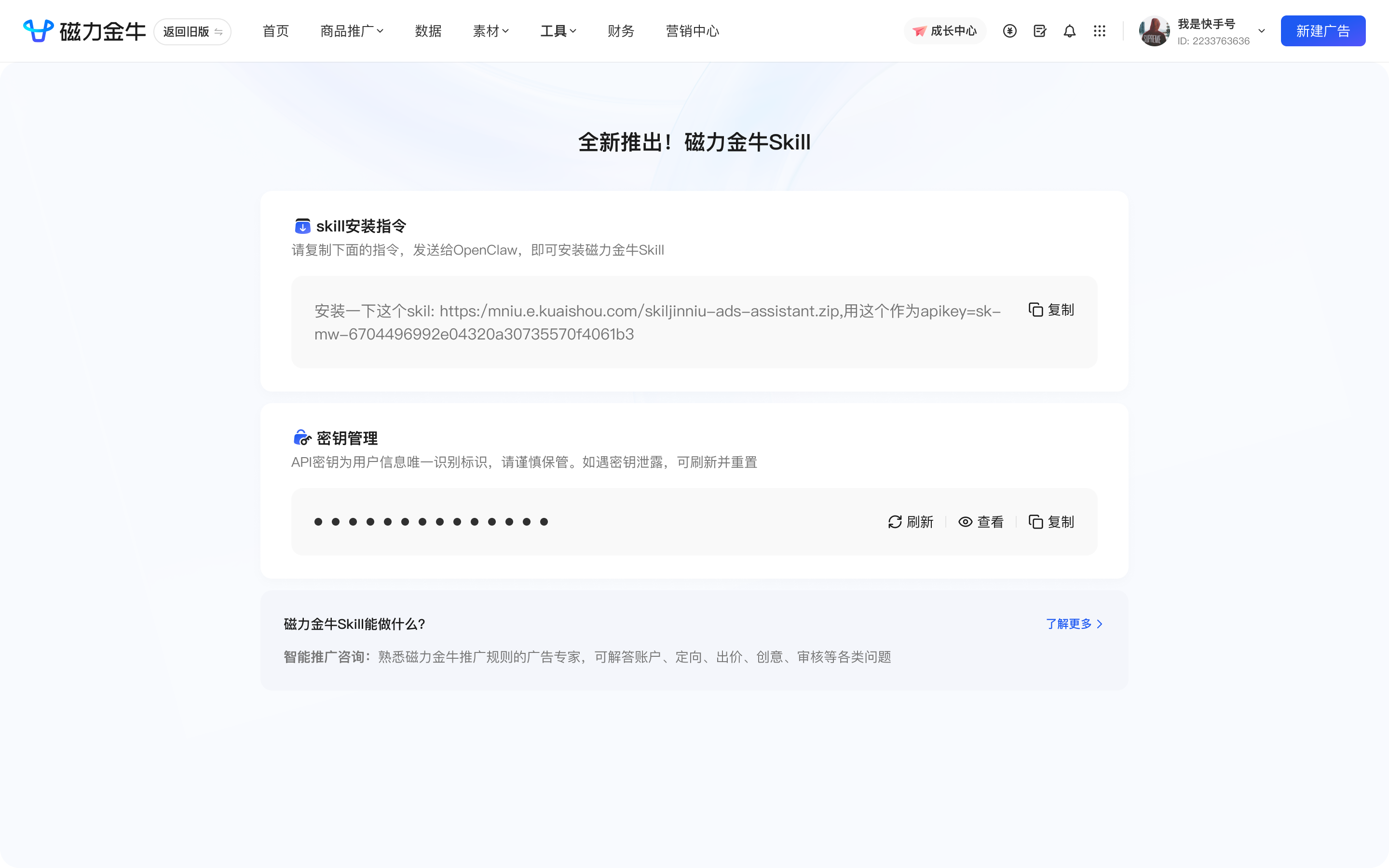The width and height of the screenshot is (1389, 868).
Task: Open the apps grid icon
Action: pyautogui.click(x=1099, y=31)
